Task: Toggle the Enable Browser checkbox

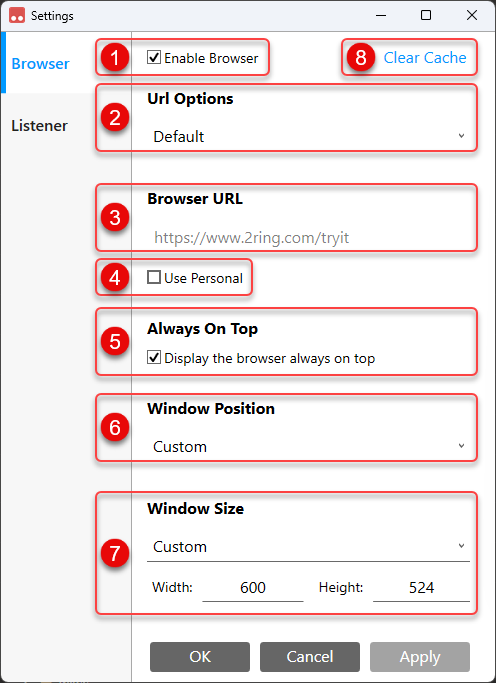Action: tap(154, 57)
